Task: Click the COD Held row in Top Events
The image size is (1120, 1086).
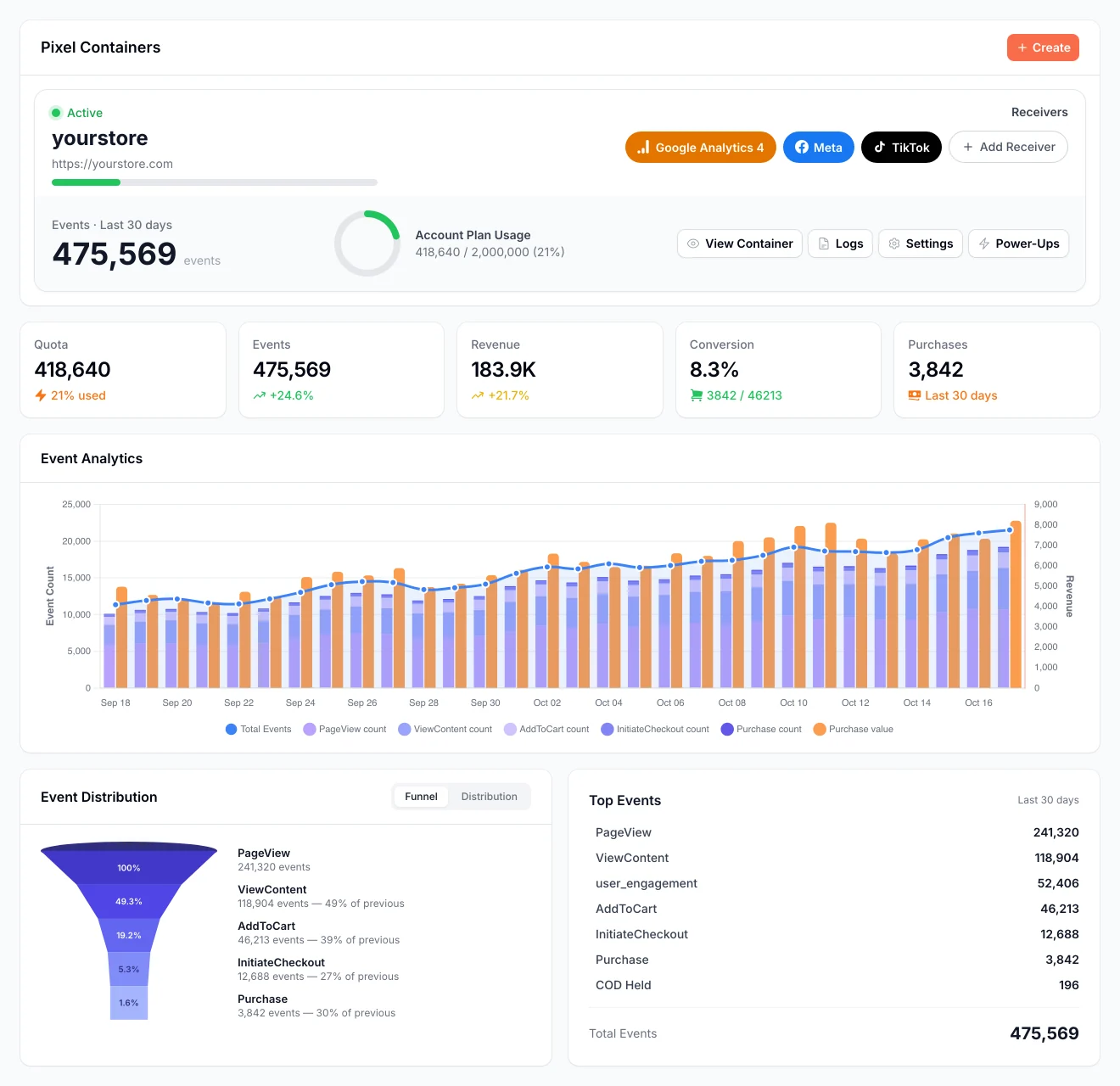Action: [834, 985]
